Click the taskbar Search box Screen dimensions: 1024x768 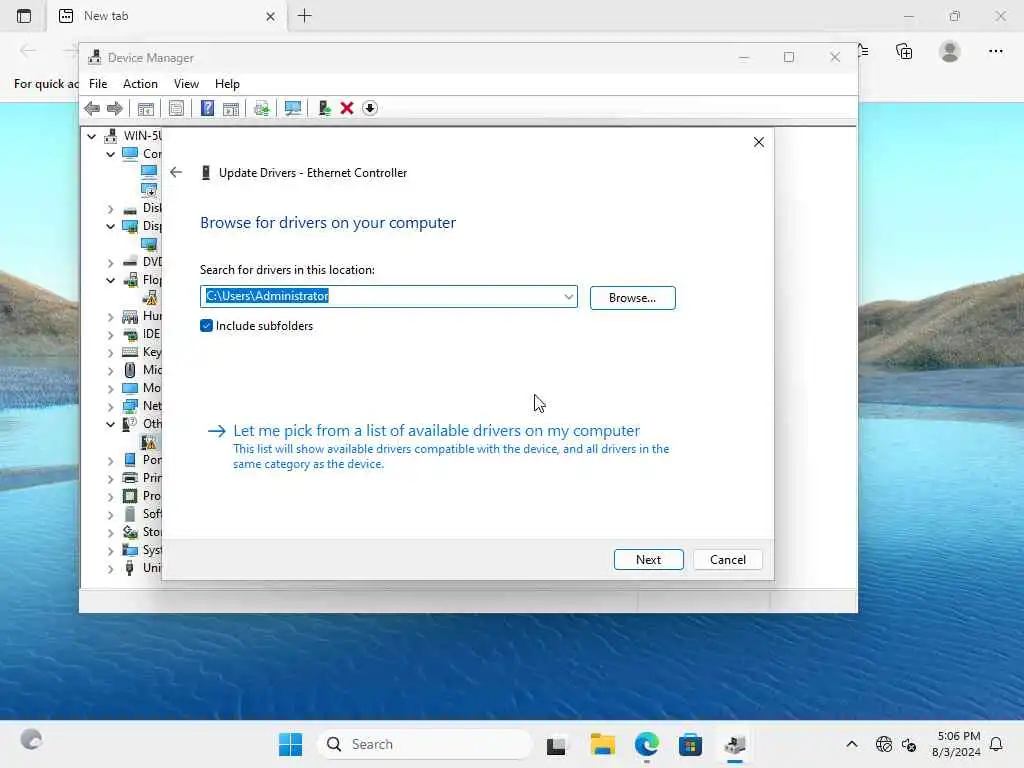coord(424,744)
